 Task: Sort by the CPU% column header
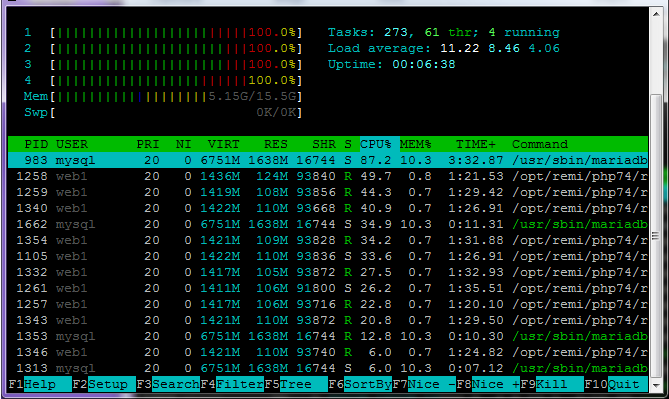click(x=376, y=144)
